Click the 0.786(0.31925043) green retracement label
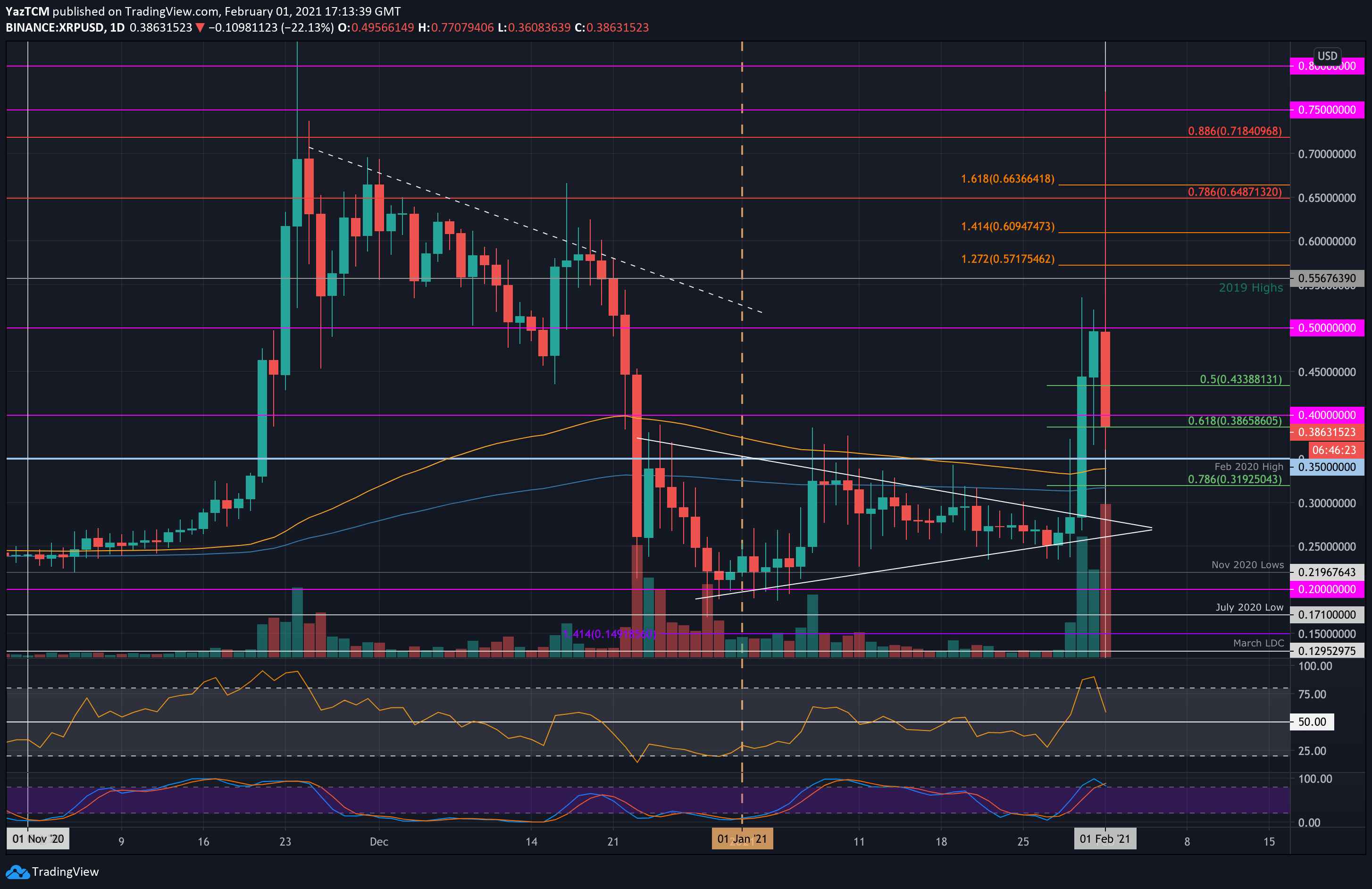Image resolution: width=1372 pixels, height=889 pixels. pyautogui.click(x=1235, y=479)
